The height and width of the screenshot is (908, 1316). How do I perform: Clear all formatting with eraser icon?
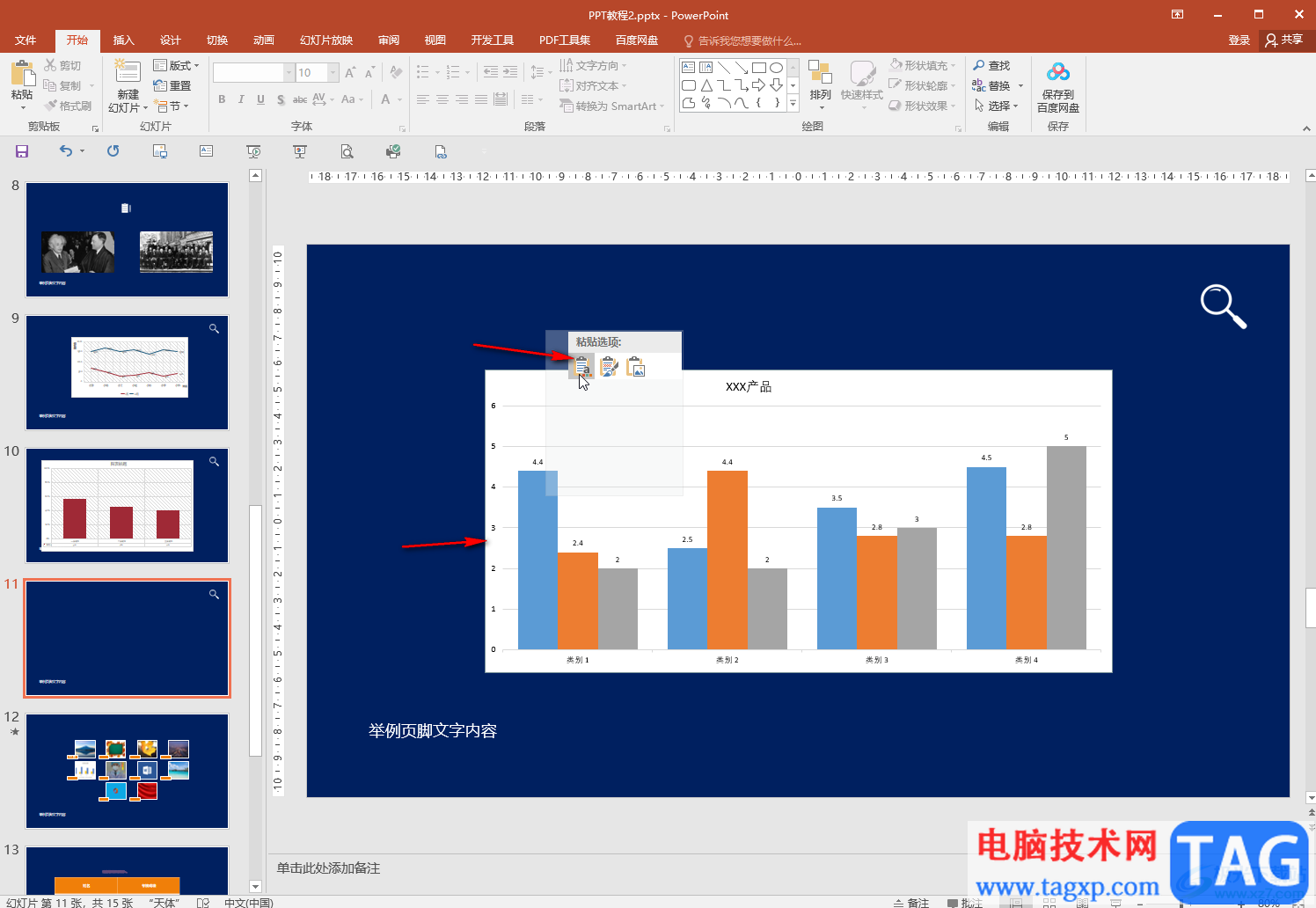[396, 73]
